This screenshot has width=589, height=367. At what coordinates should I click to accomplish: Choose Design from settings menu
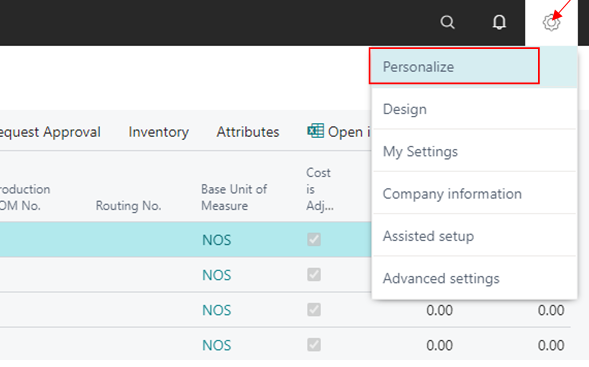[474, 109]
